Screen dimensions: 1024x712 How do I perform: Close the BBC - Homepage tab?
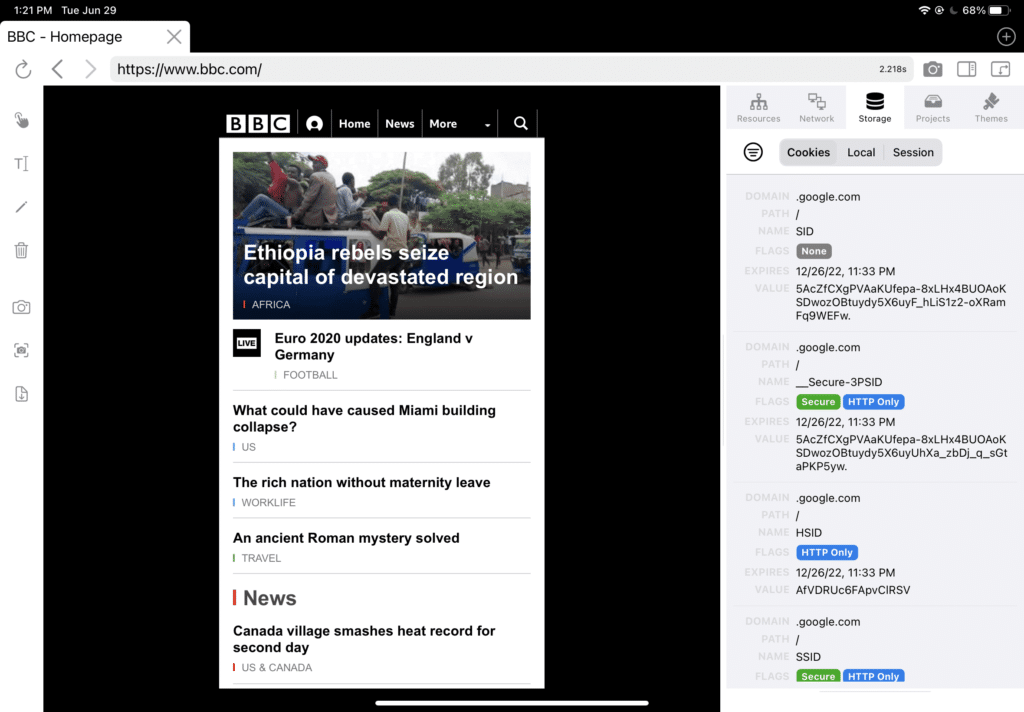point(174,37)
